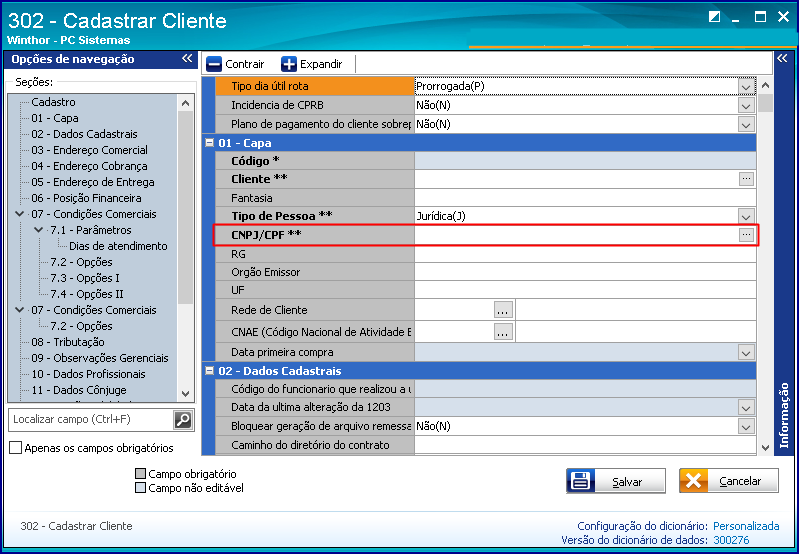Open Bloquear geração de arquivo remessa dropdown
This screenshot has width=799, height=554.
(746, 426)
